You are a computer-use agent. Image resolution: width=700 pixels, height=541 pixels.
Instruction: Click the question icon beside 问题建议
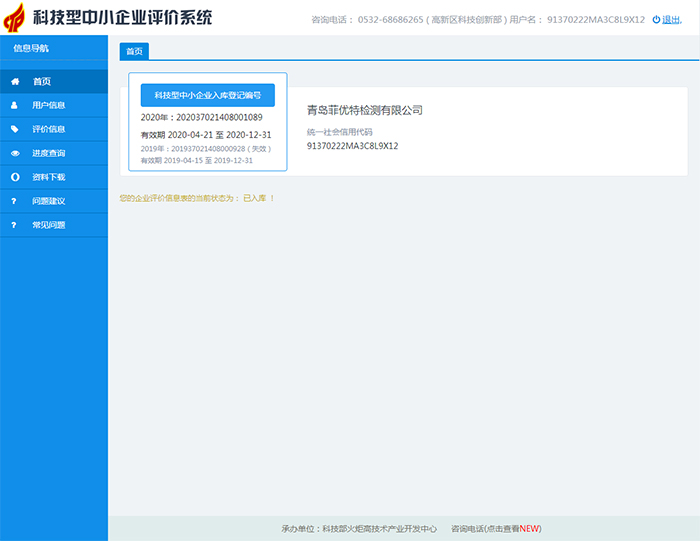(x=14, y=201)
